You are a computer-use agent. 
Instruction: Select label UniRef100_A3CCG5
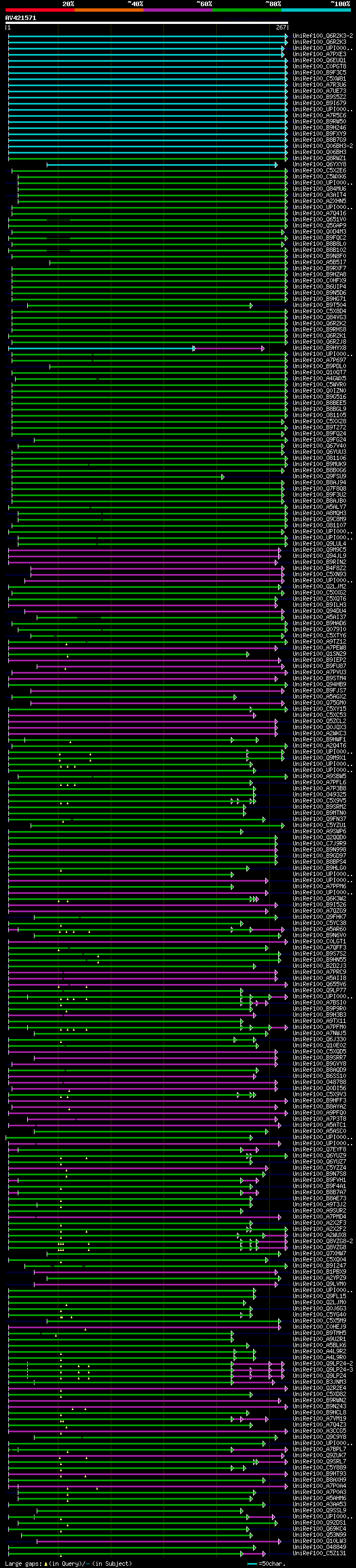pyautogui.click(x=319, y=1431)
